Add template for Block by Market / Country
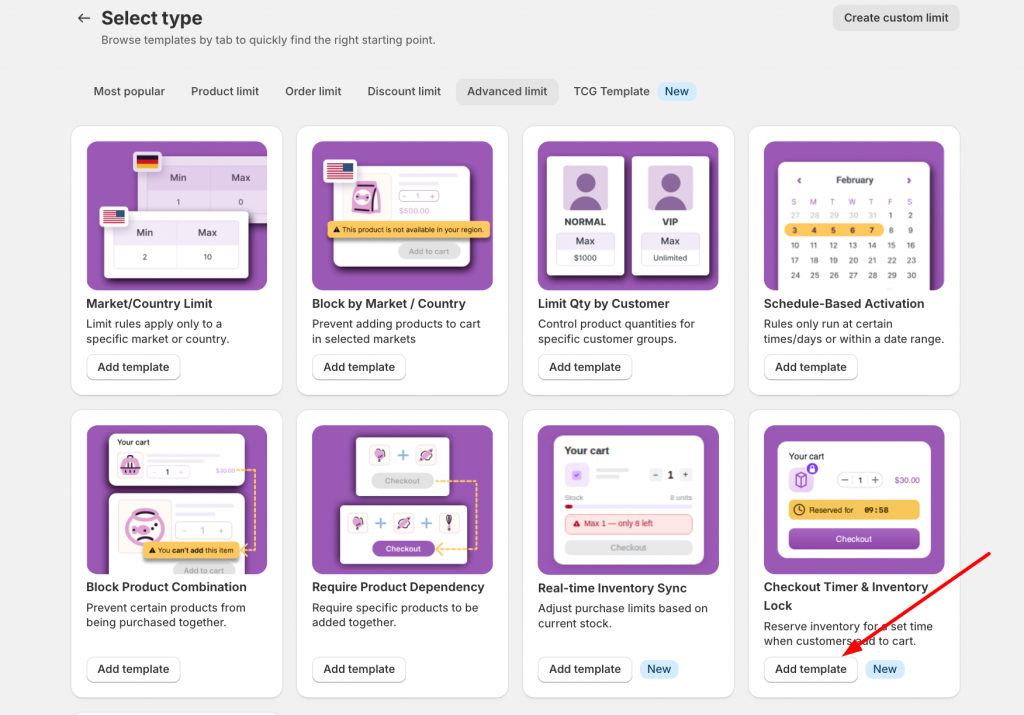Image resolution: width=1024 pixels, height=715 pixels. pos(359,367)
